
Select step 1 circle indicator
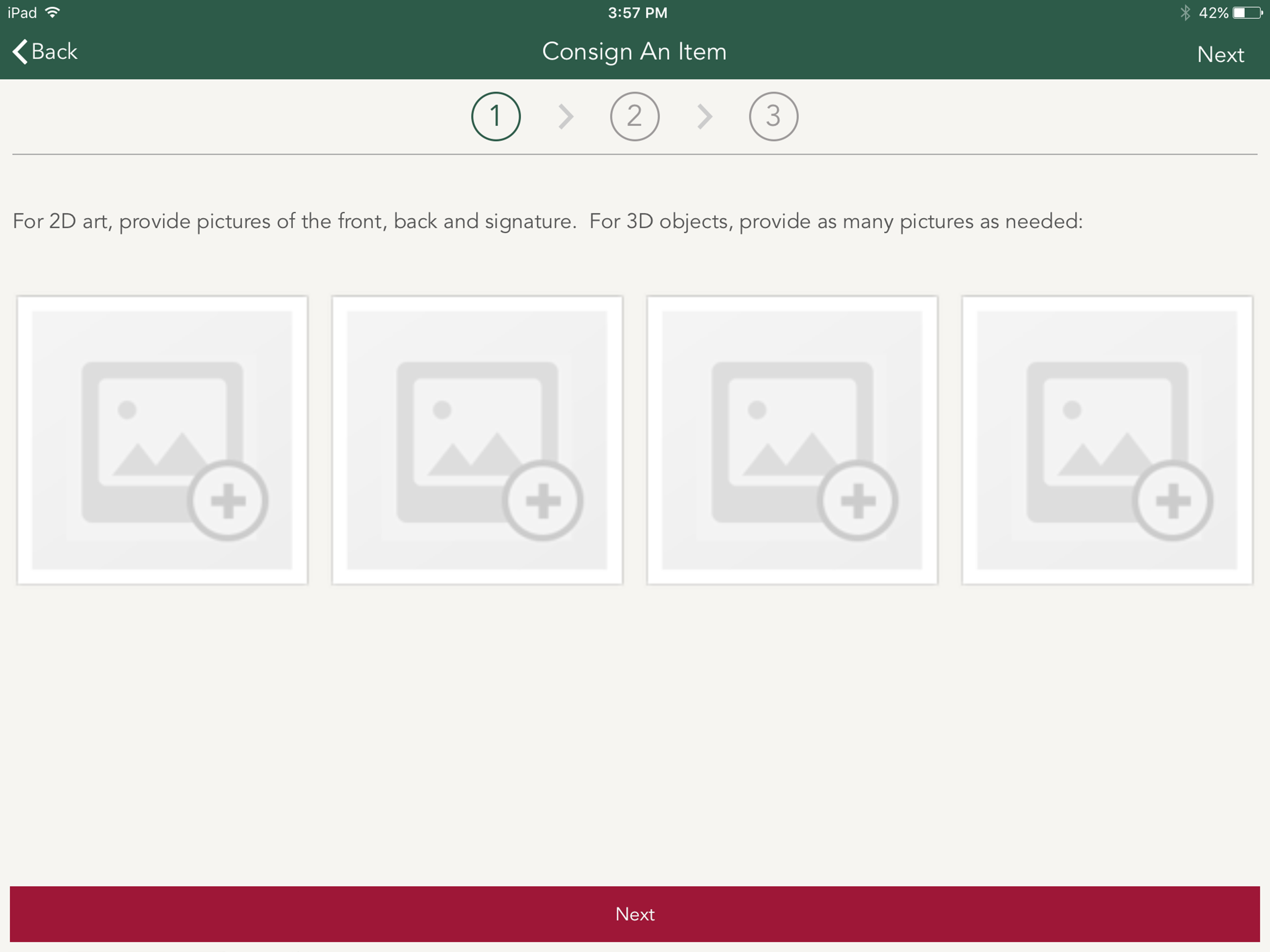(496, 117)
